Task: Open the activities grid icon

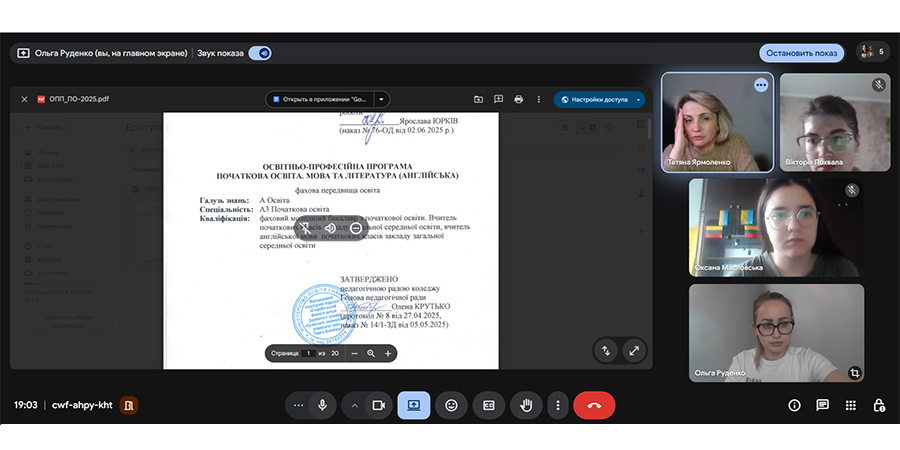Action: coord(851,405)
